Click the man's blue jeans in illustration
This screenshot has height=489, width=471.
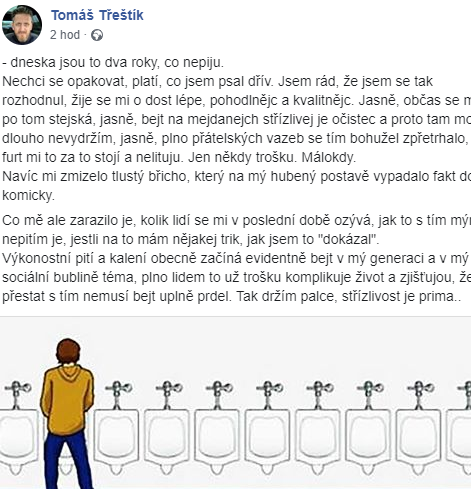coord(68,460)
